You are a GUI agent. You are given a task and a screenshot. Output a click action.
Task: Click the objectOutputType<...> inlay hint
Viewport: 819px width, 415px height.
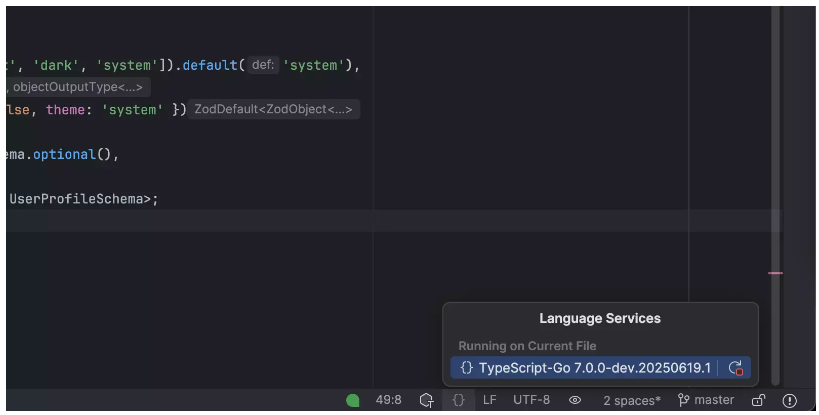pyautogui.click(x=78, y=87)
